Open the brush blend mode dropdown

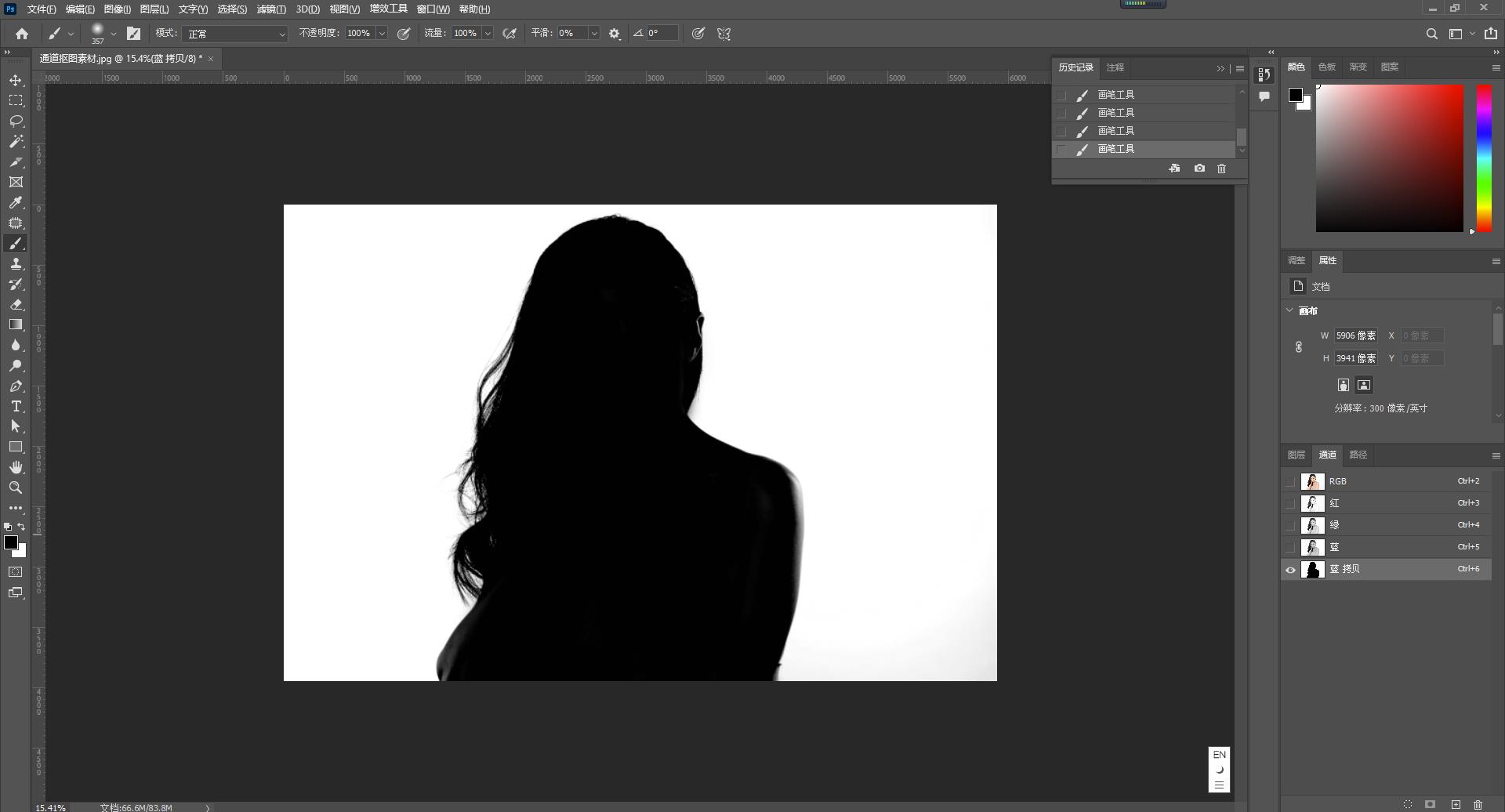(235, 34)
